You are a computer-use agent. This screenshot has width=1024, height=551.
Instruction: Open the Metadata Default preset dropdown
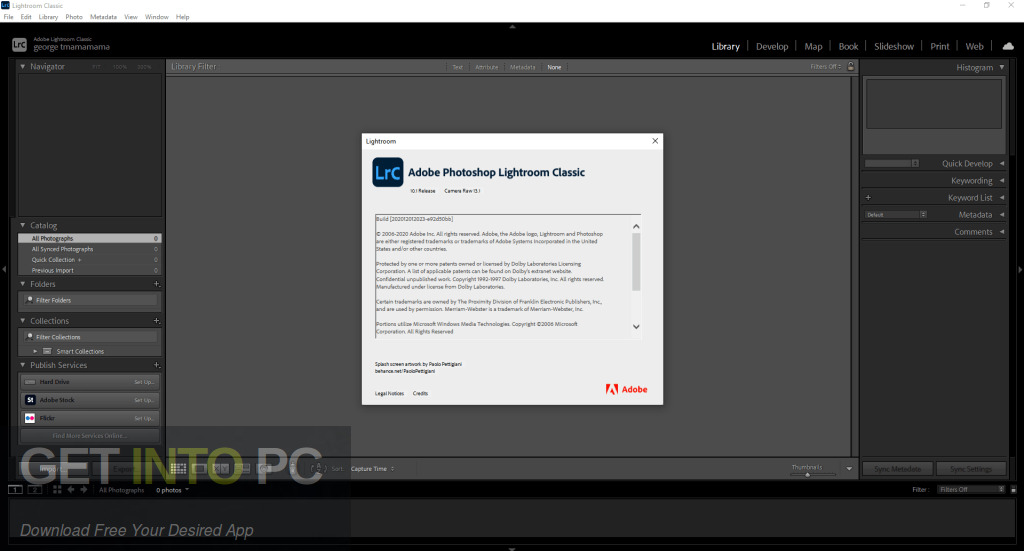pos(896,214)
